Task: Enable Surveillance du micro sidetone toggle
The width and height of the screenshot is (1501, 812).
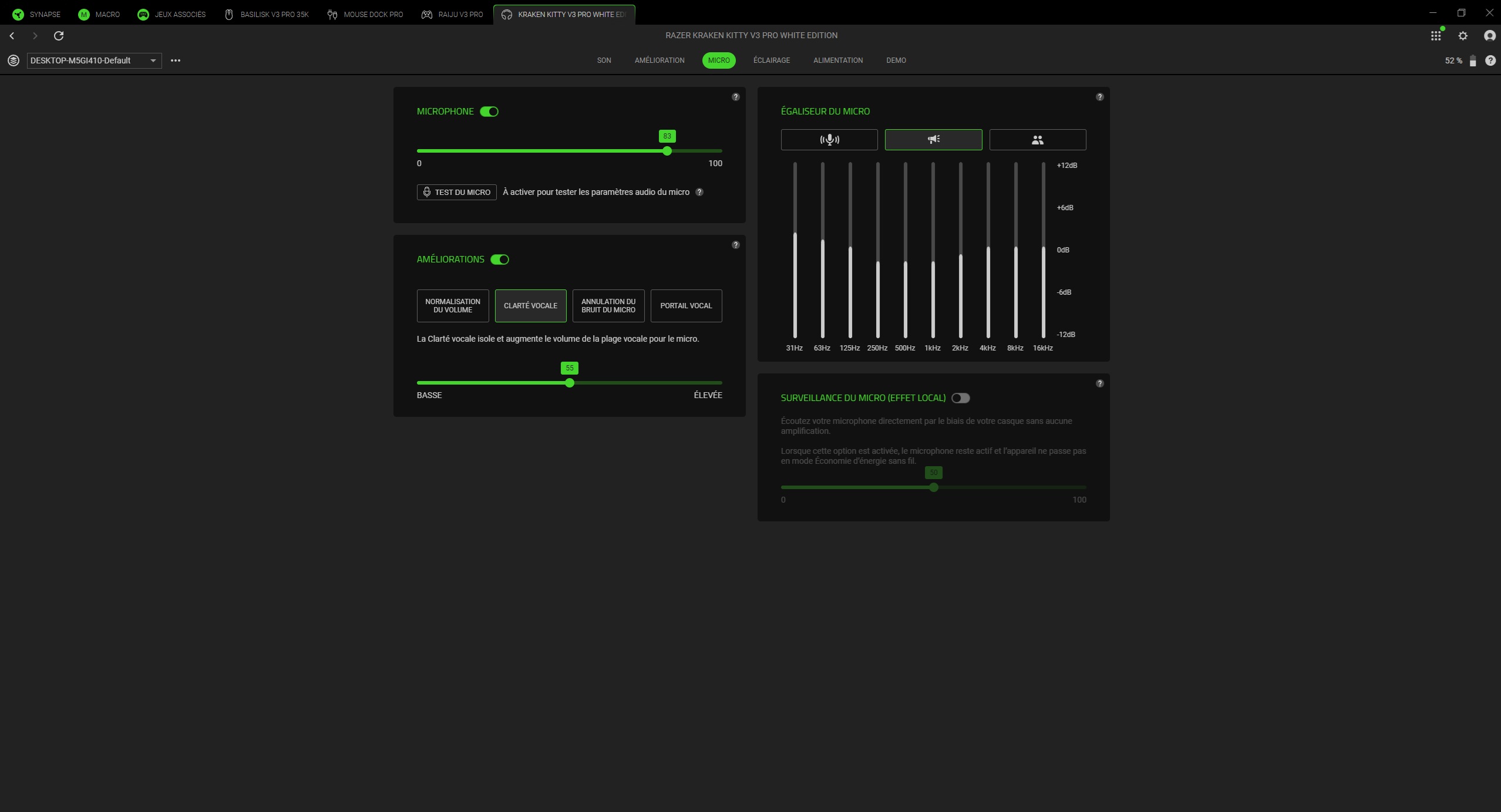Action: (960, 398)
